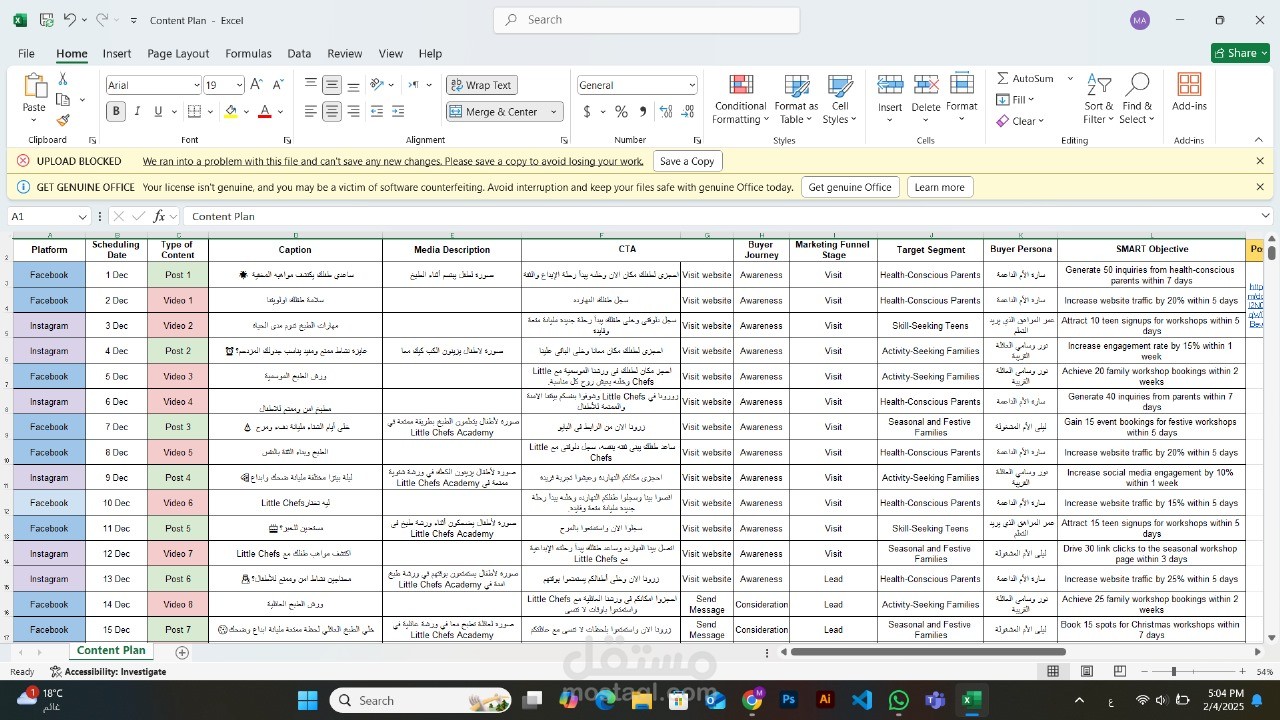Increase indent
The image size is (1280, 720).
tap(398, 111)
